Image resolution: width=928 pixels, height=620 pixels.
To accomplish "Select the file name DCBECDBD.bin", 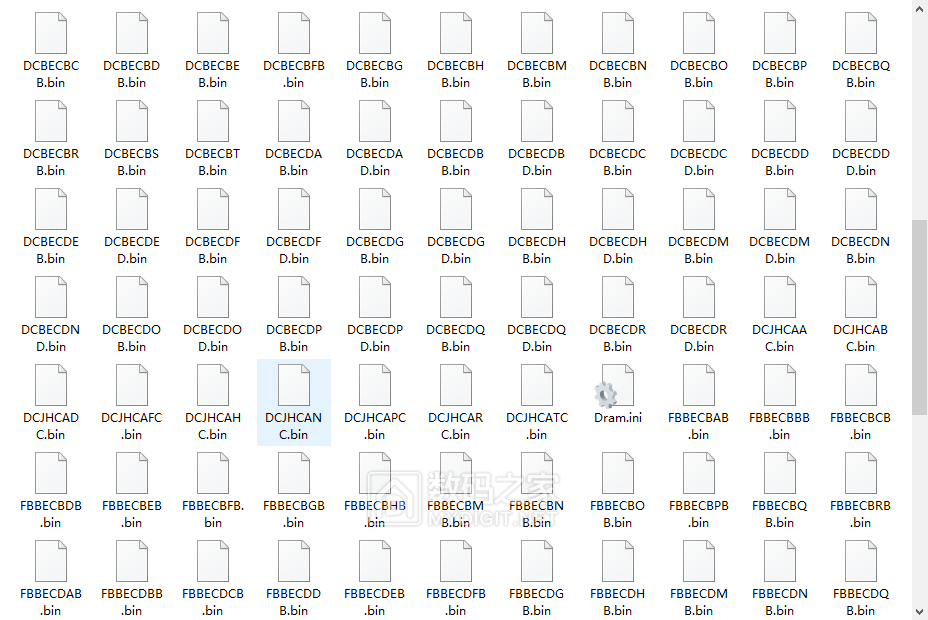I will coord(537,162).
